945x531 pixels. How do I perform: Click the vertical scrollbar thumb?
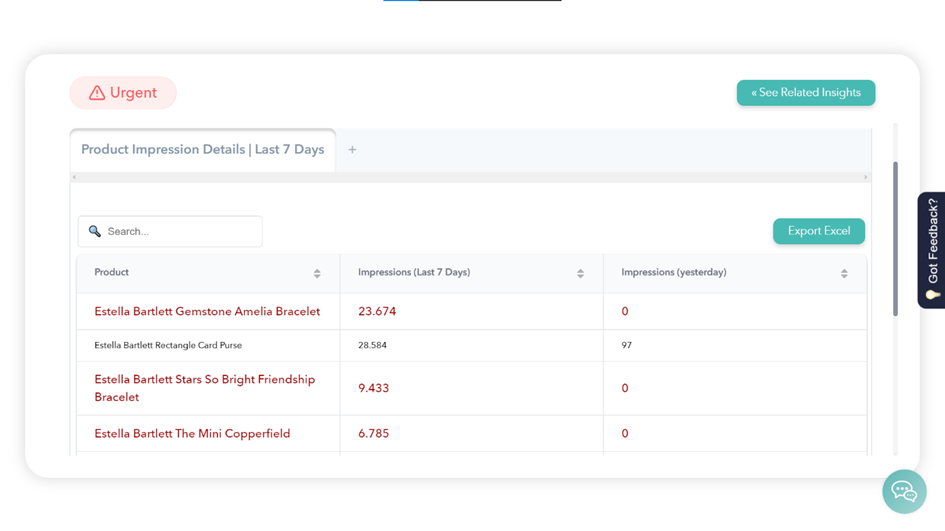[x=895, y=240]
